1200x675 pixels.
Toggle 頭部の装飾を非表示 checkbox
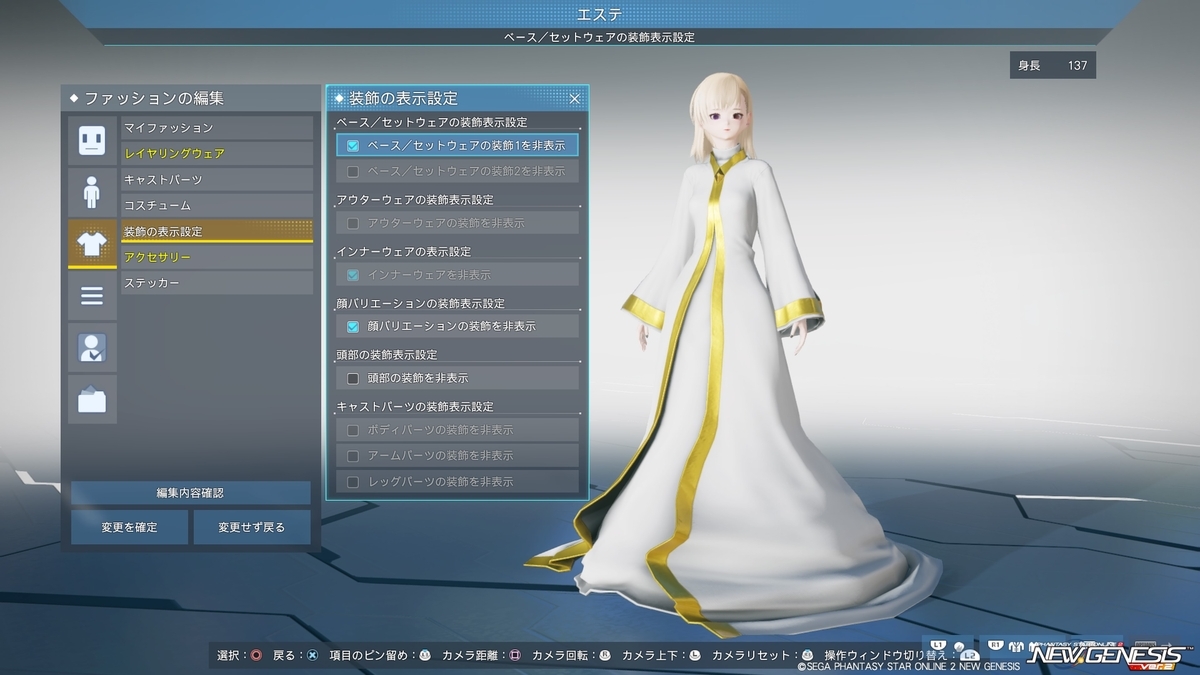point(352,378)
